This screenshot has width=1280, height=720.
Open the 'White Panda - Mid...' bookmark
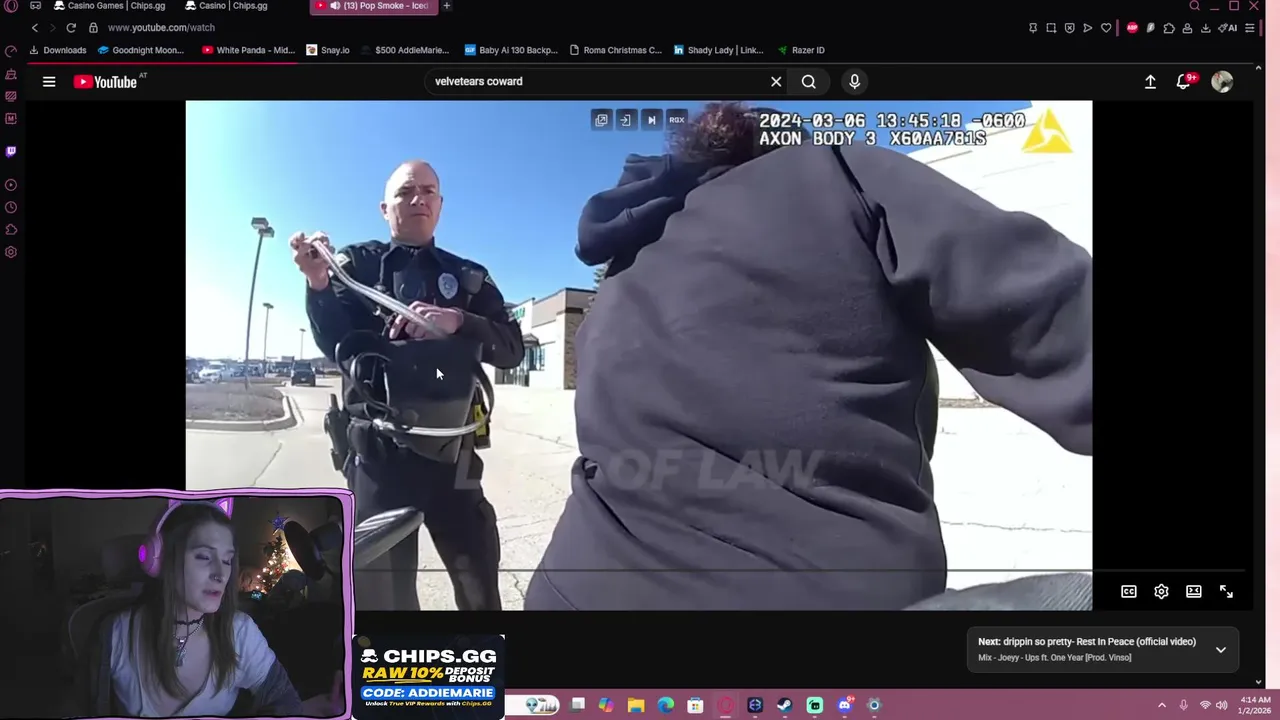tap(248, 50)
